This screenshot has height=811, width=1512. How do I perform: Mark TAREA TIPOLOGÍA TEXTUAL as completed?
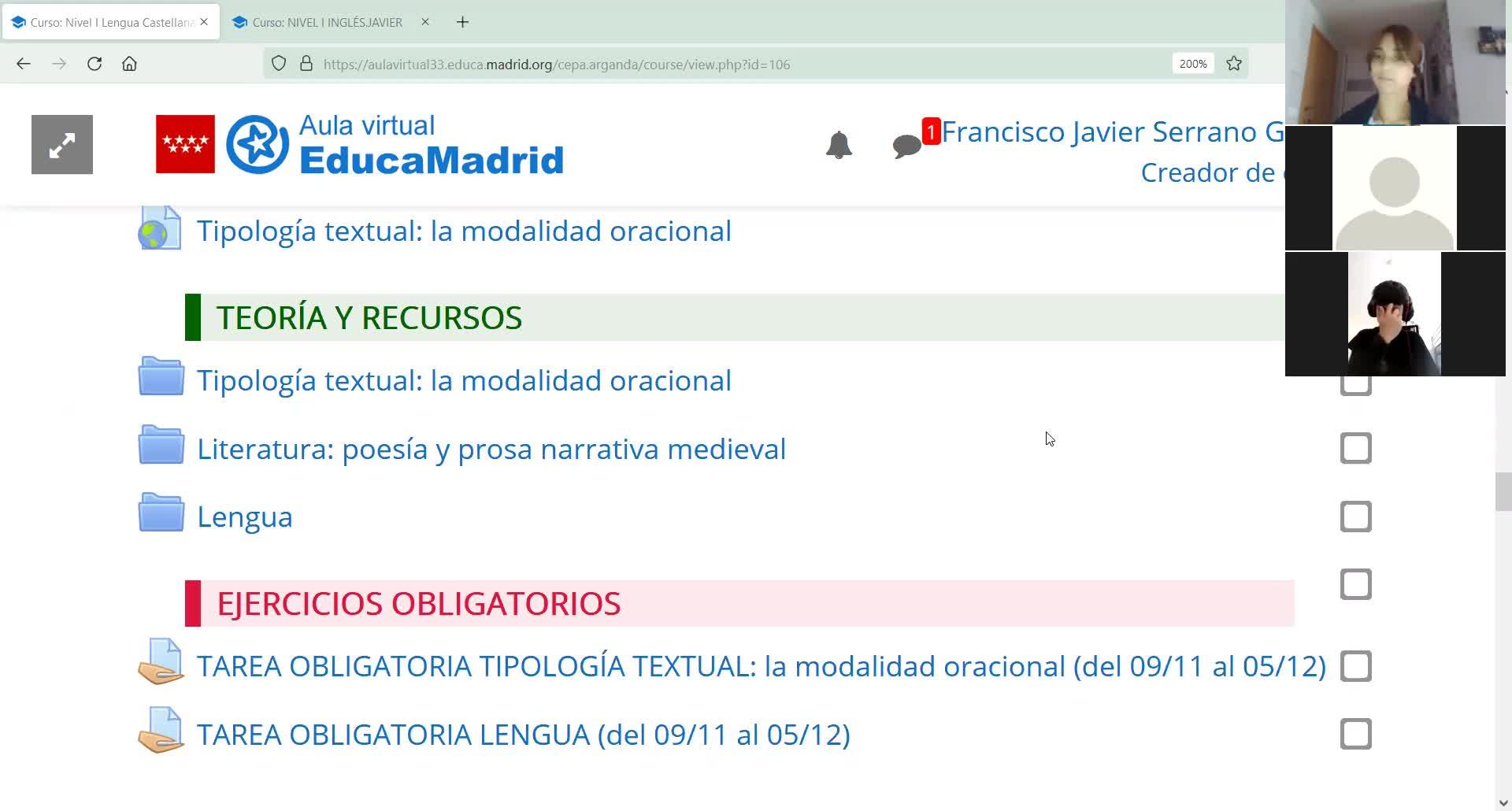1356,666
